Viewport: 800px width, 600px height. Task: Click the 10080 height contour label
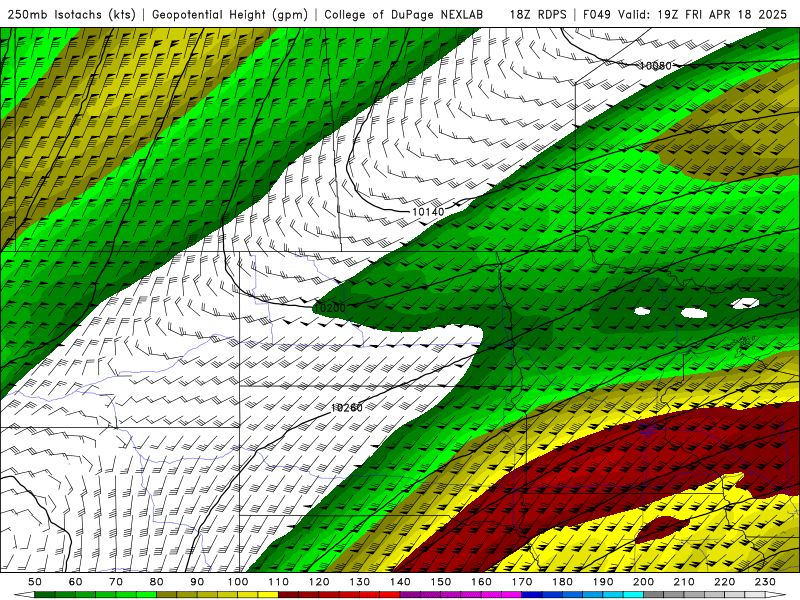tap(656, 66)
